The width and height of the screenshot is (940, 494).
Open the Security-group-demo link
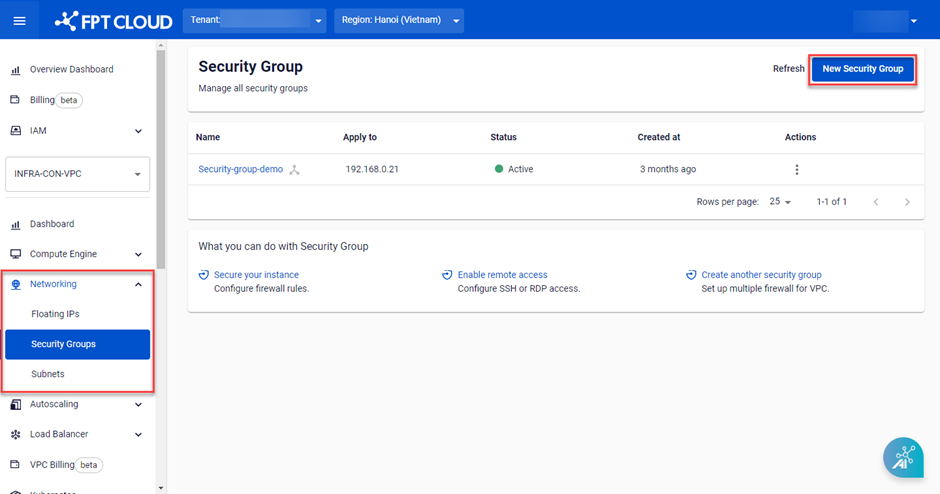[240, 170]
